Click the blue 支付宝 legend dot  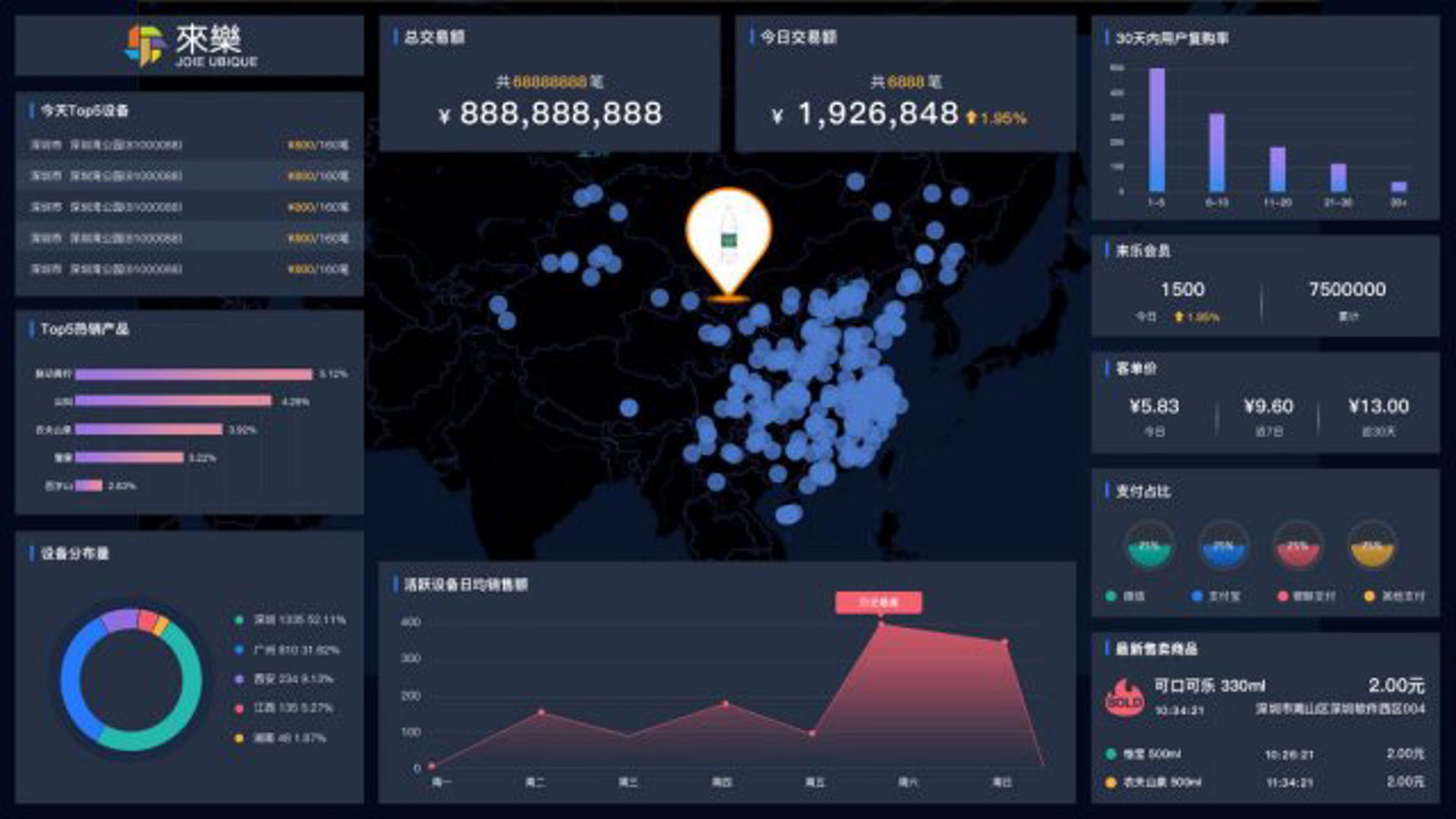[x=1197, y=596]
